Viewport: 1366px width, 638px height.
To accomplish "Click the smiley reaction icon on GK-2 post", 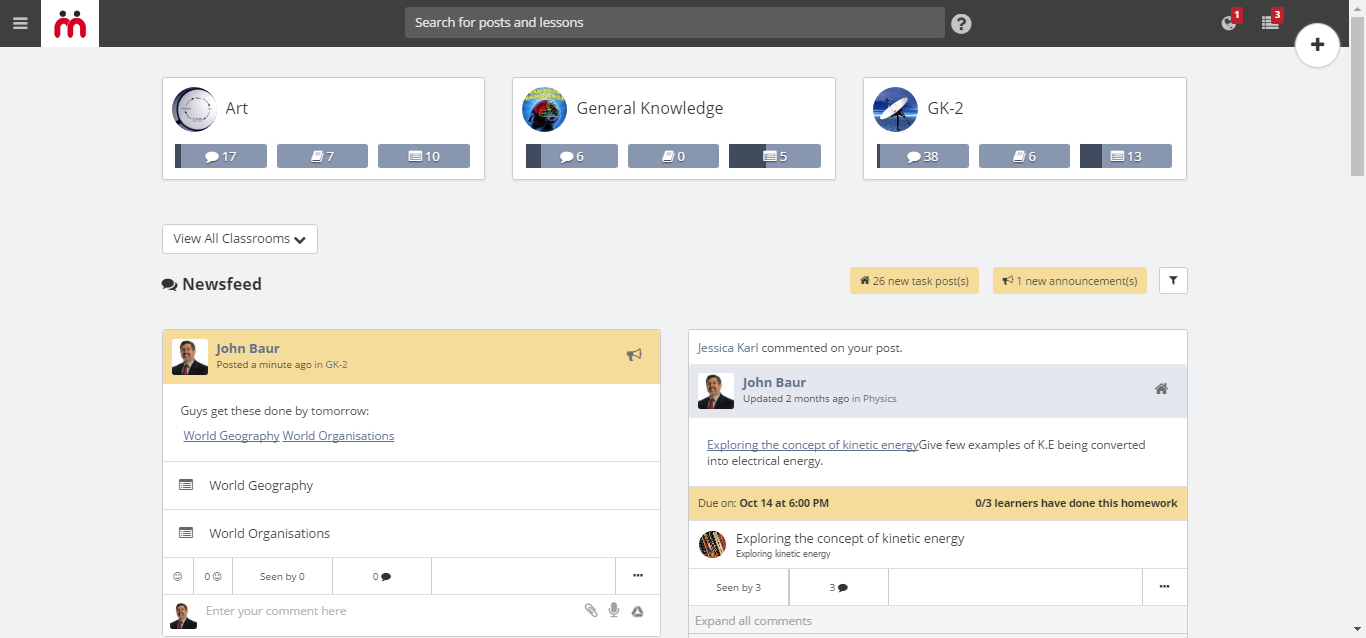I will pyautogui.click(x=178, y=576).
